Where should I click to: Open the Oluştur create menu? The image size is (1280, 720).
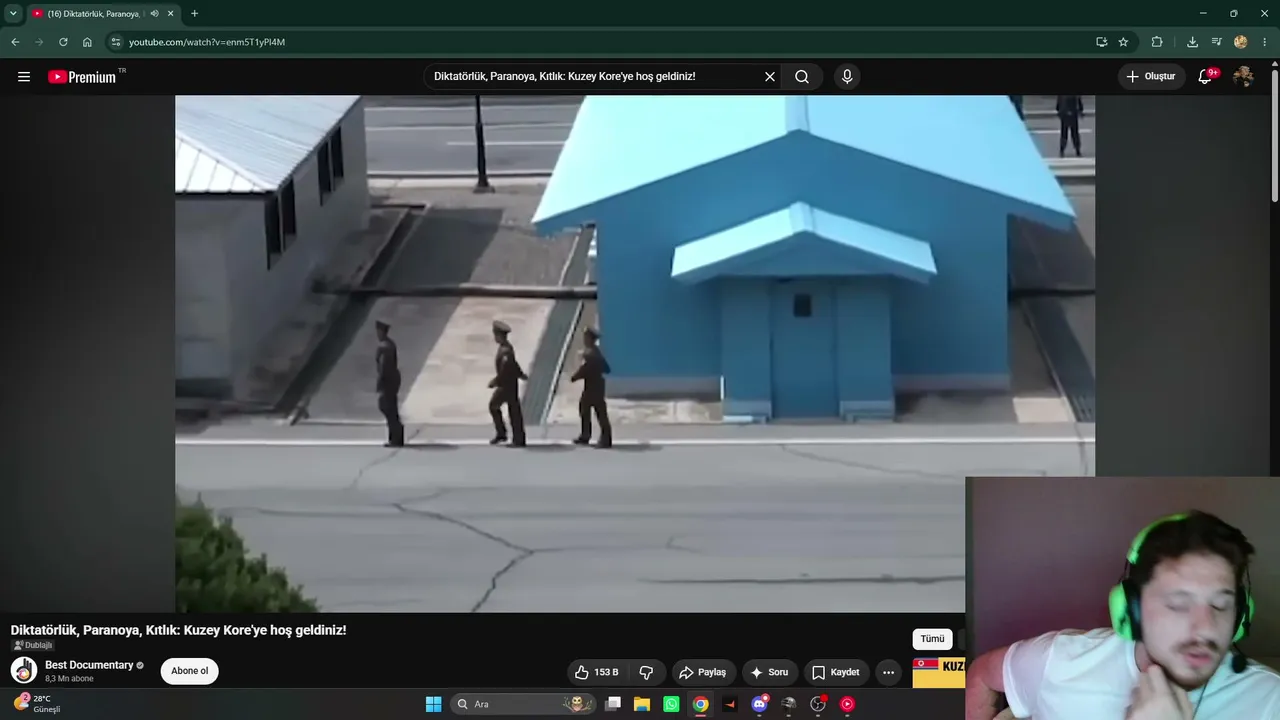tap(1152, 77)
